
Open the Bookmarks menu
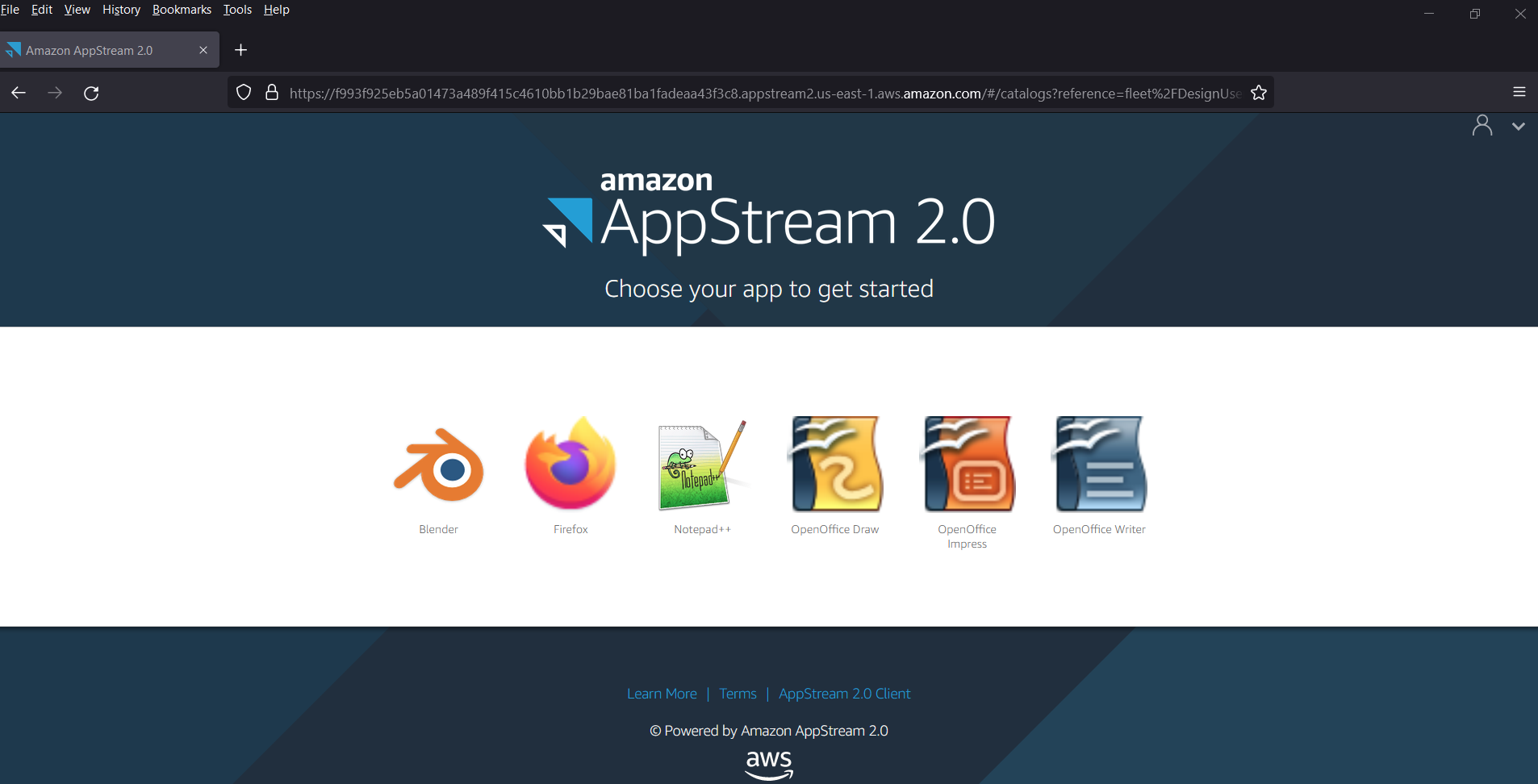182,10
